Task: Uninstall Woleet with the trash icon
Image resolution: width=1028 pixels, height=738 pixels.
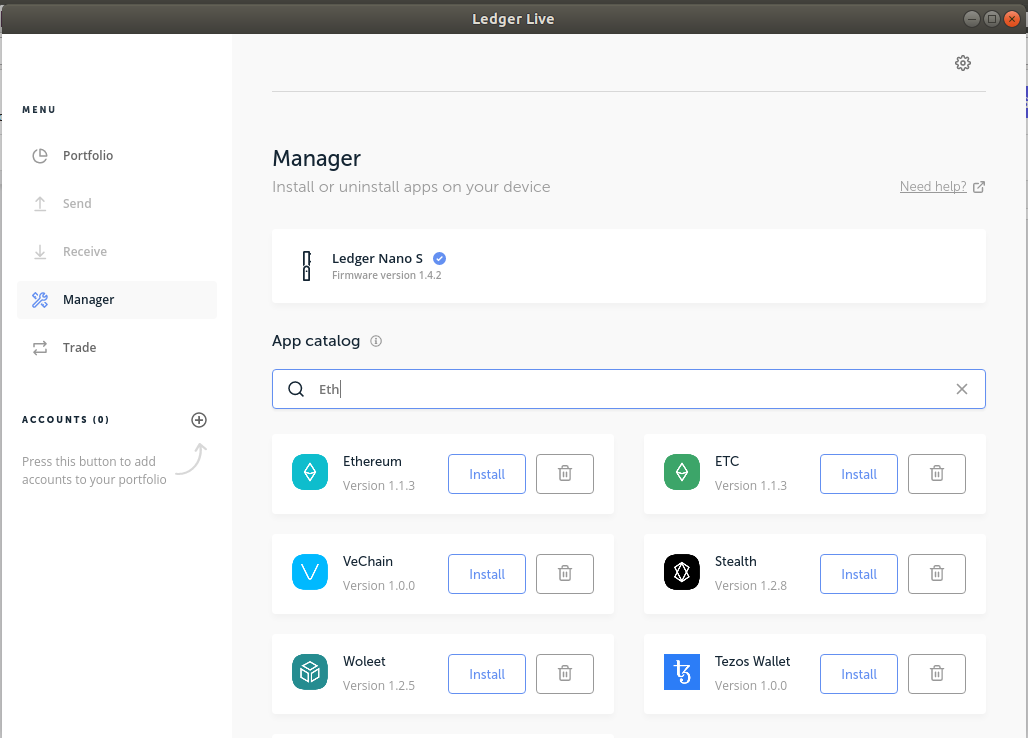Action: tap(564, 674)
